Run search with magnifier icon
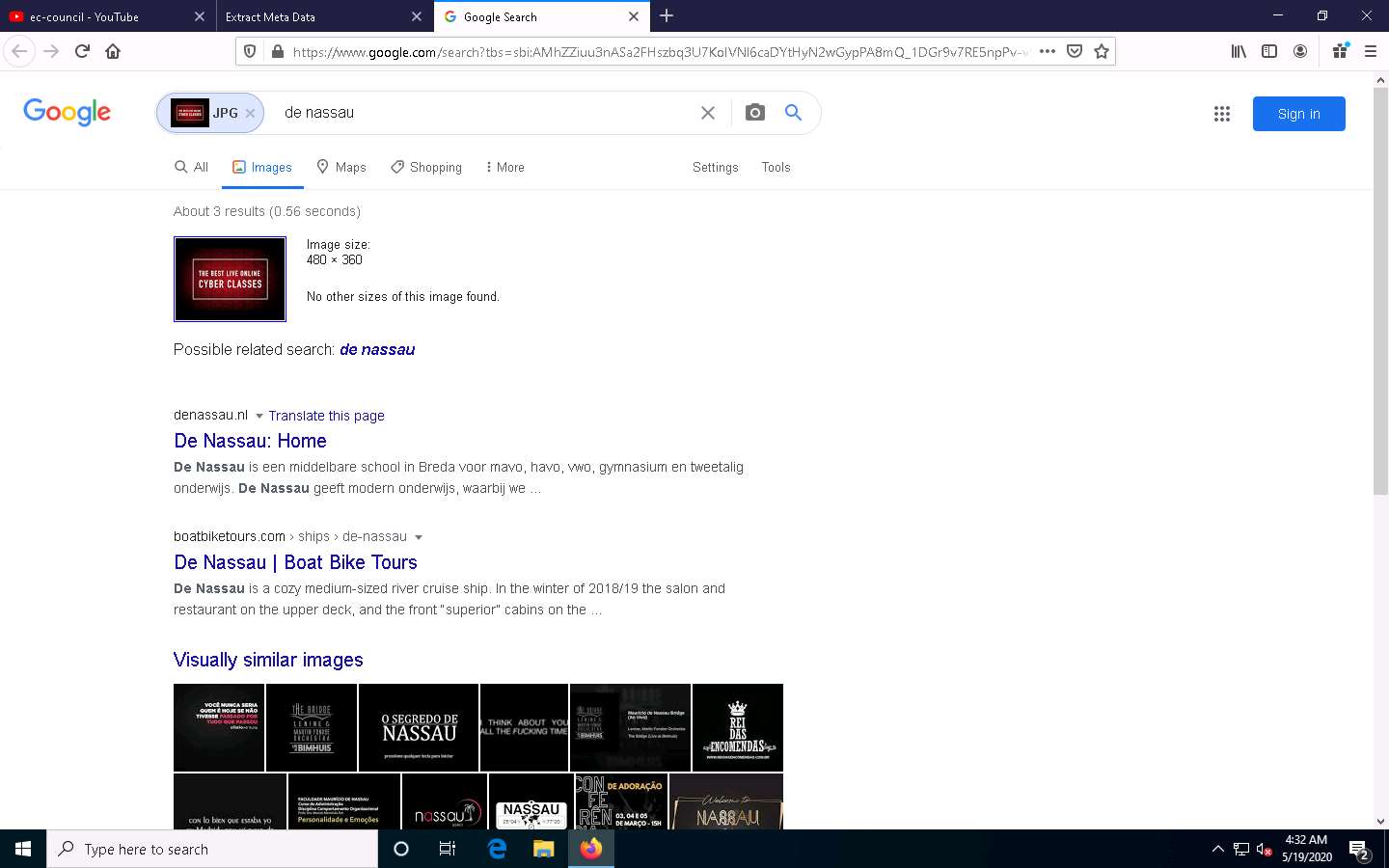This screenshot has width=1389, height=868. [793, 113]
